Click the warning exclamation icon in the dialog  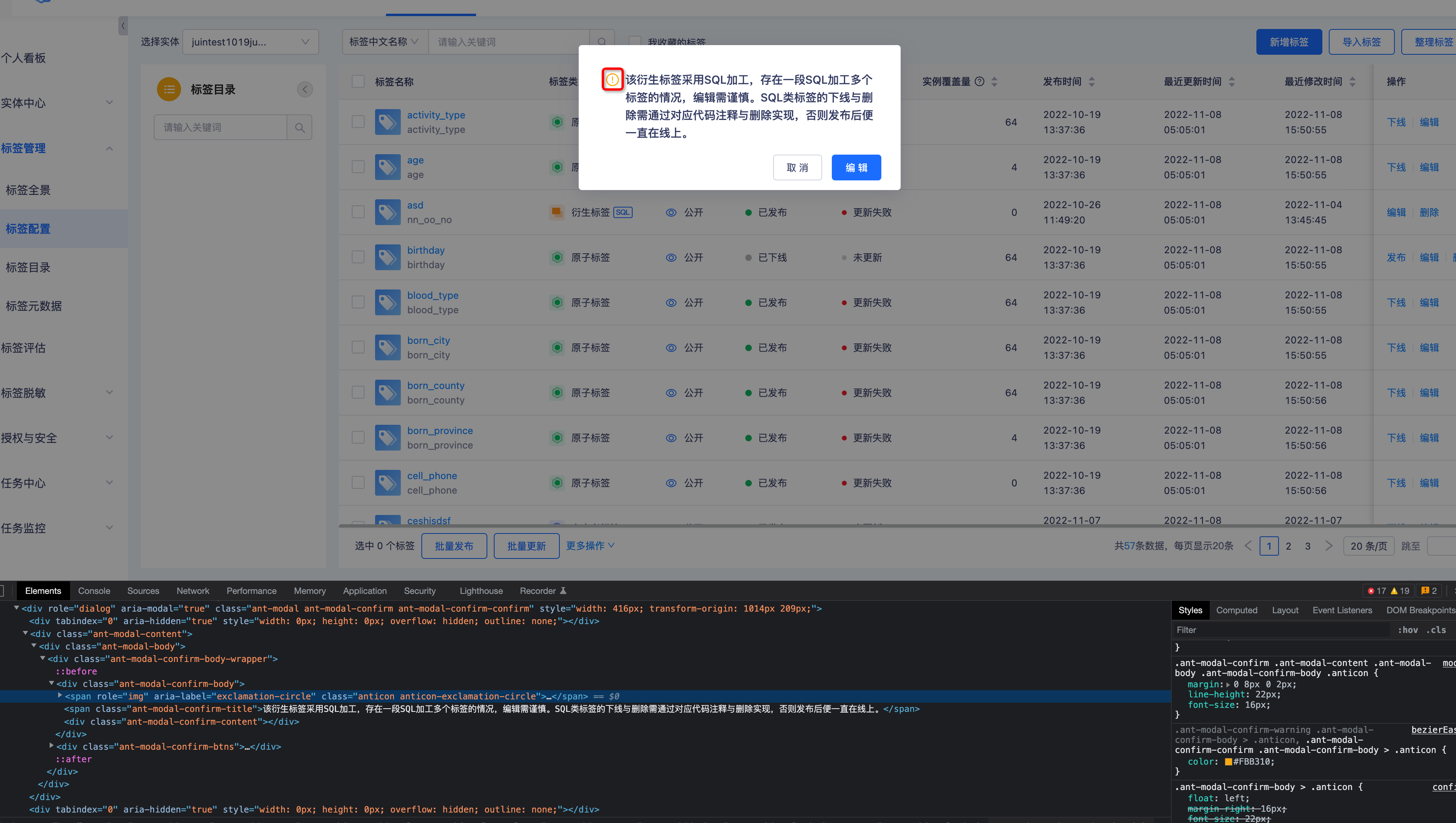coord(612,80)
